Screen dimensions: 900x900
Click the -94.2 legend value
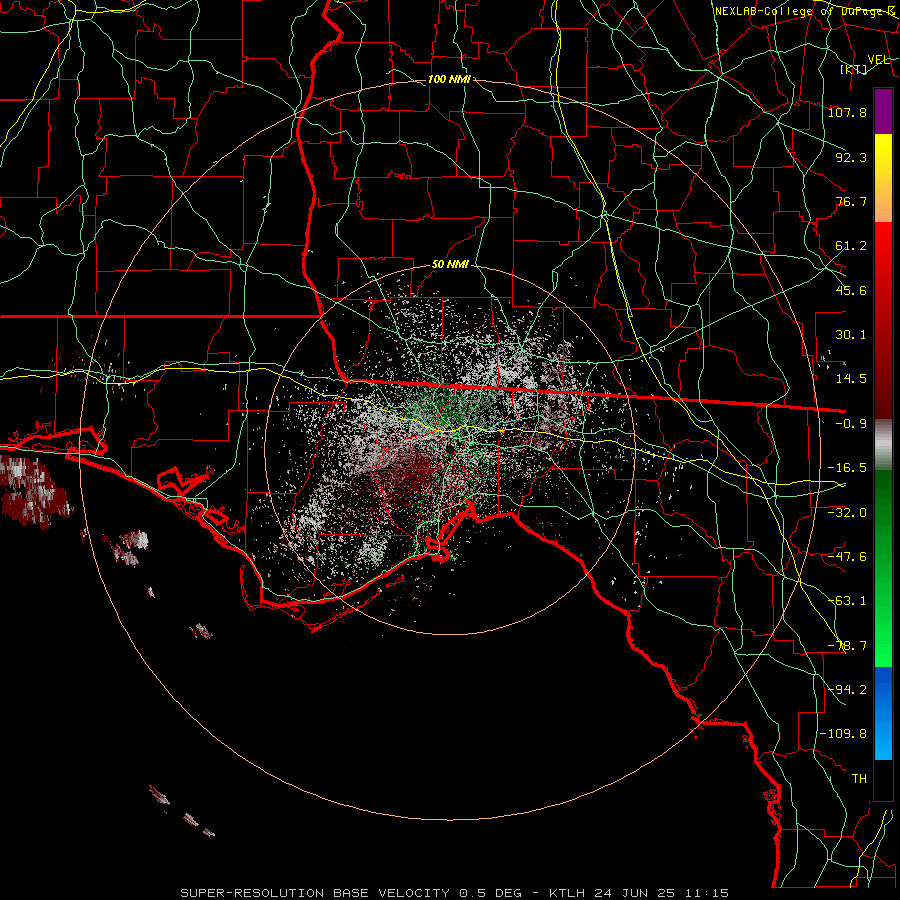click(x=847, y=689)
